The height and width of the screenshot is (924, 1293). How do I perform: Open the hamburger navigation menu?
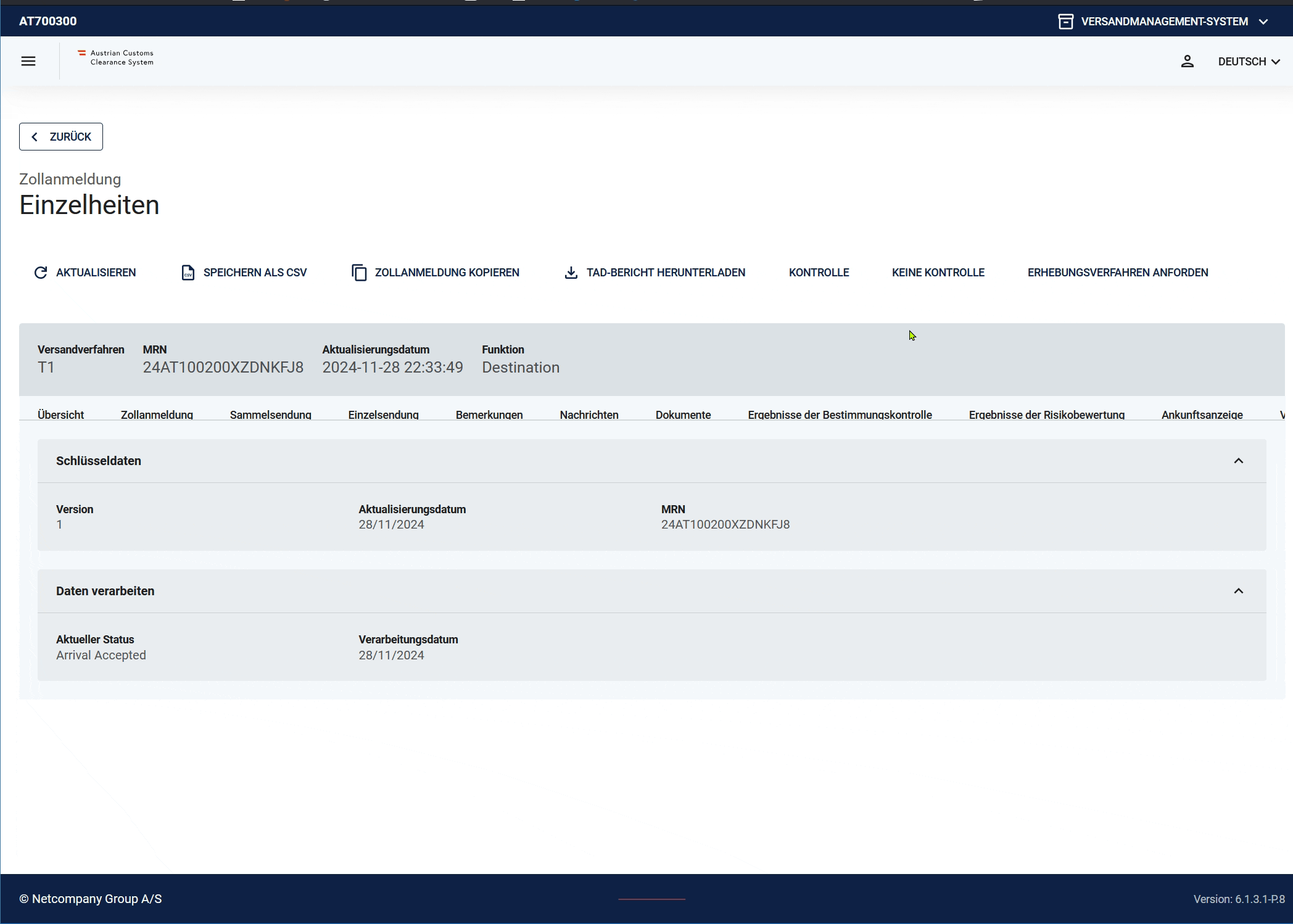click(x=28, y=61)
